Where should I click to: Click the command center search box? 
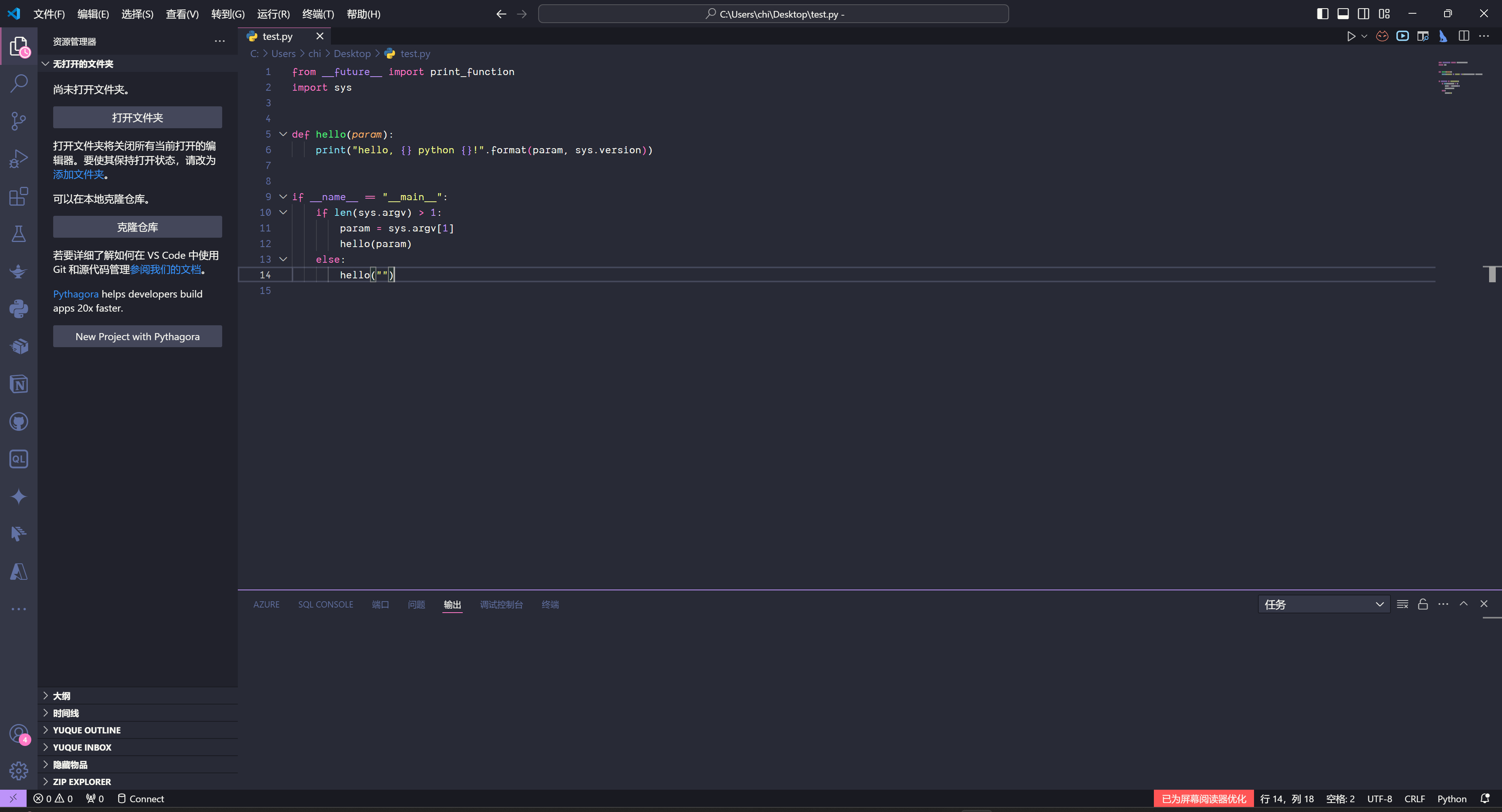773,14
